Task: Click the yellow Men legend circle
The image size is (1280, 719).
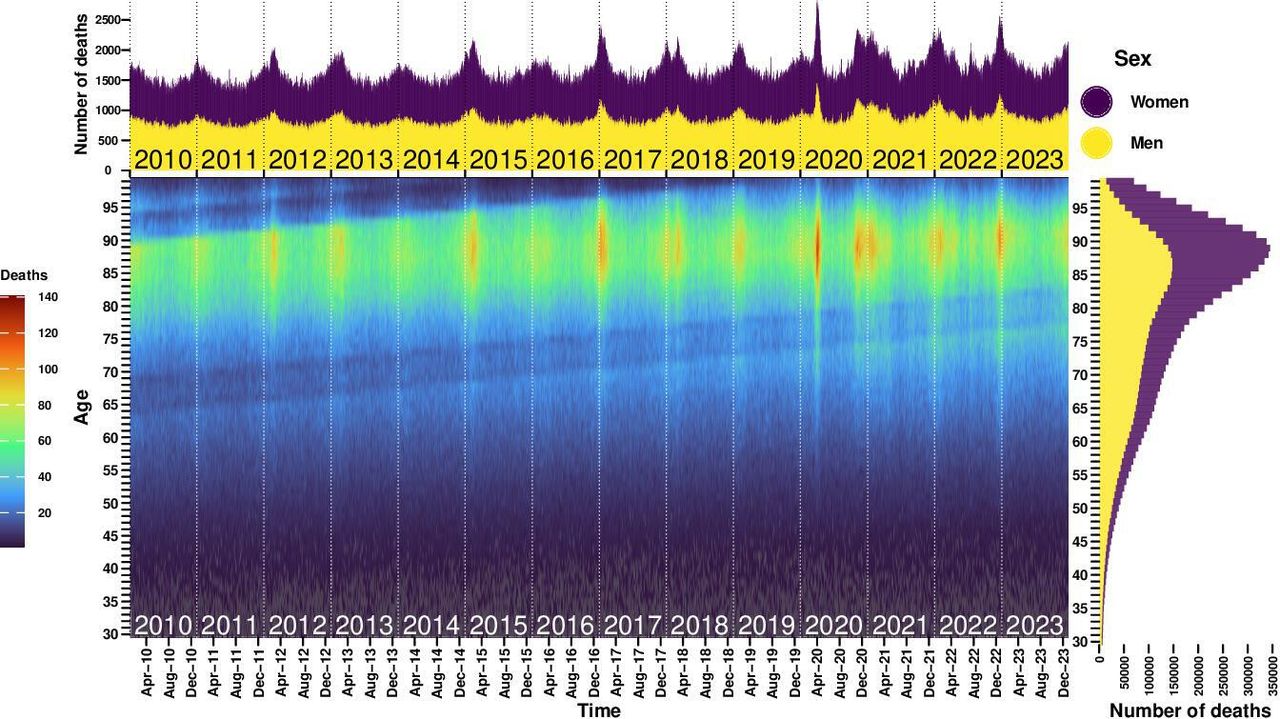Action: tap(1097, 143)
